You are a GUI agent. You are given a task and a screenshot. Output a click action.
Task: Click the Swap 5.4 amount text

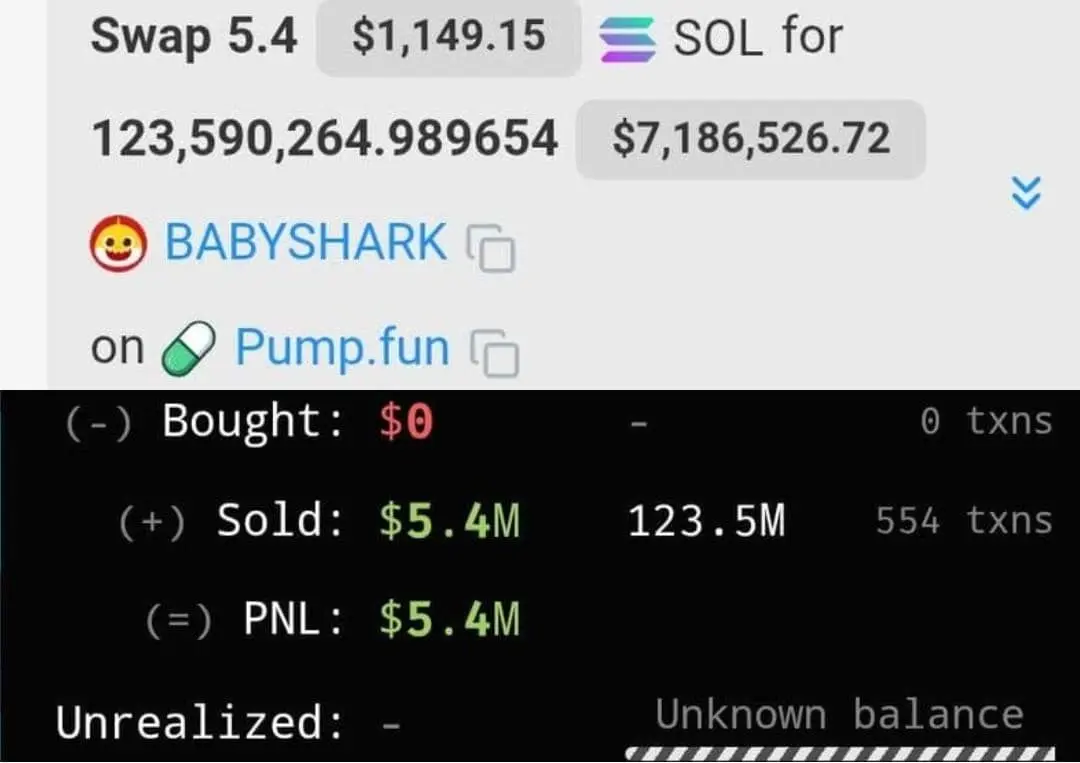click(x=194, y=36)
